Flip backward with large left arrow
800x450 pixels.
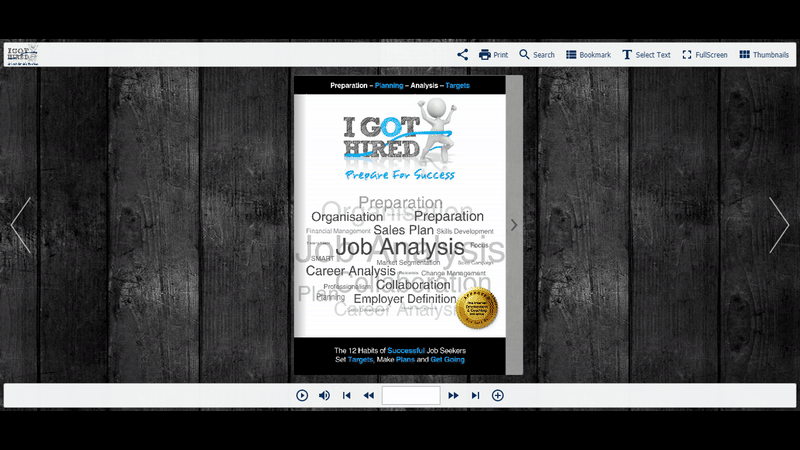click(x=21, y=225)
